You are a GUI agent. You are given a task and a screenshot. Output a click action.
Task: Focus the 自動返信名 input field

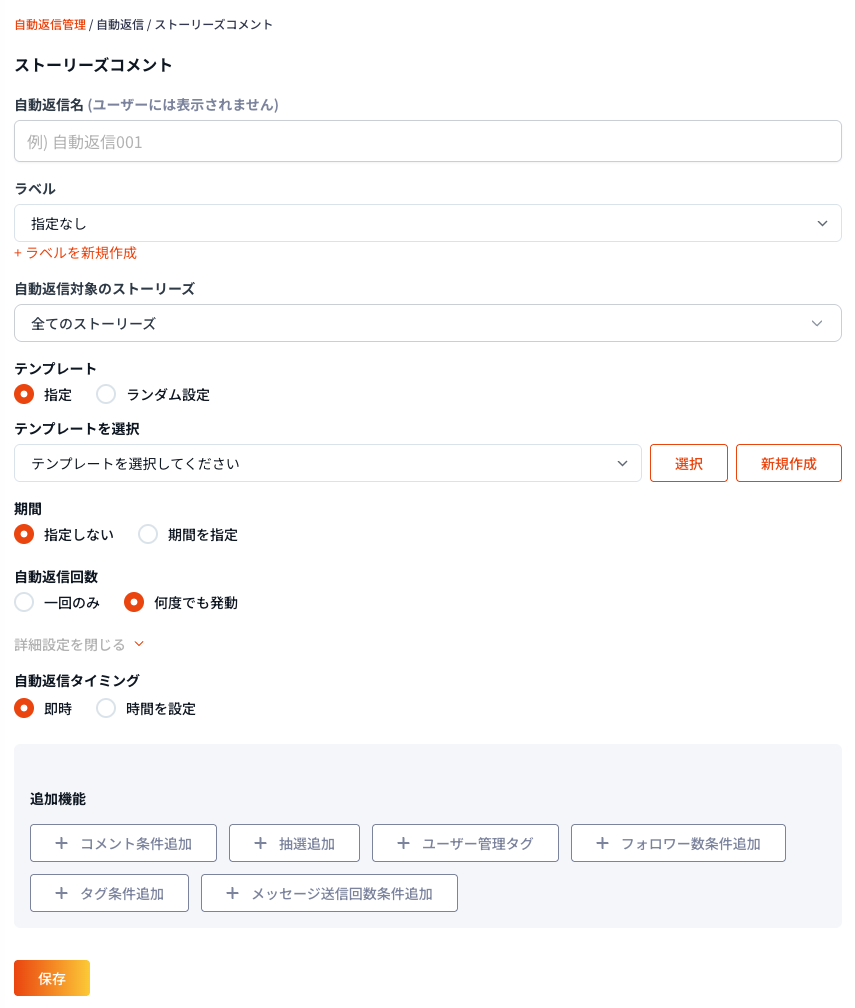click(x=427, y=141)
